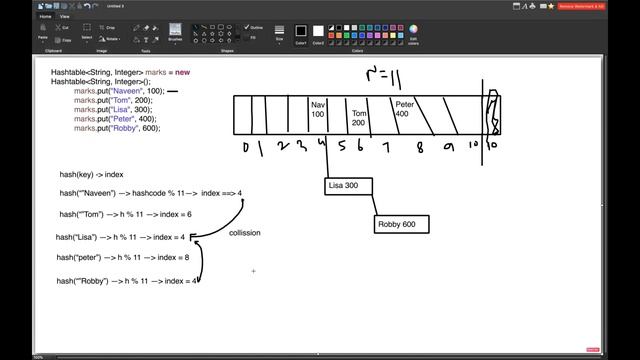Copy the current selection

pos(63,40)
